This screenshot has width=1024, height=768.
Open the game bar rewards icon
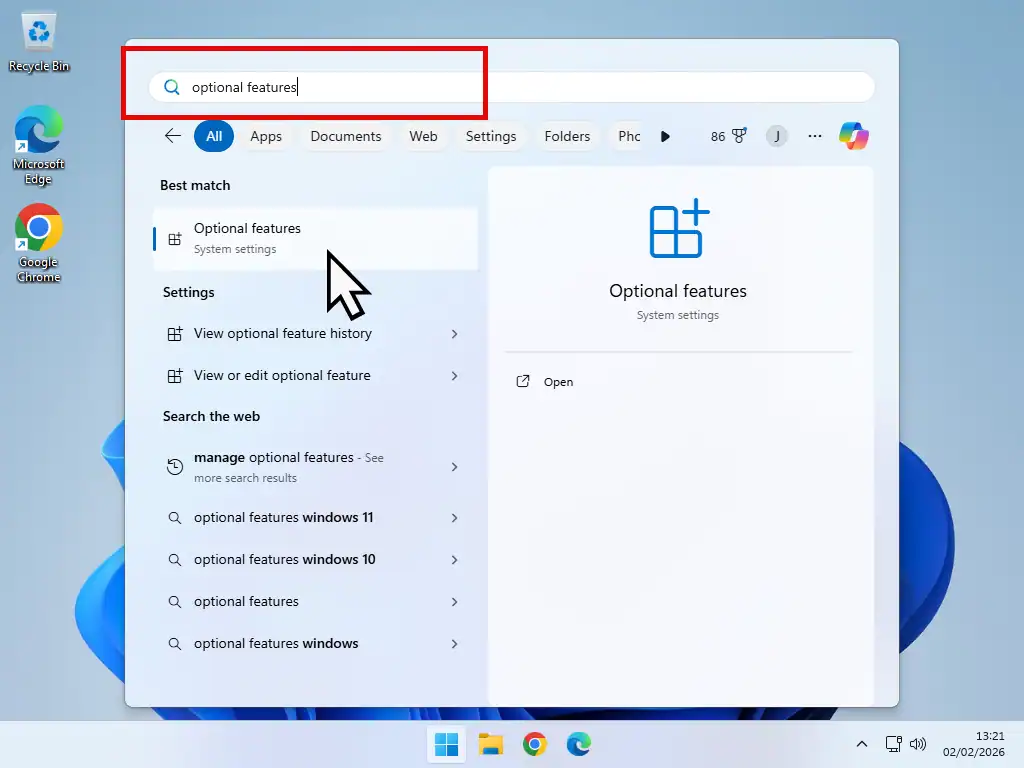tap(728, 136)
